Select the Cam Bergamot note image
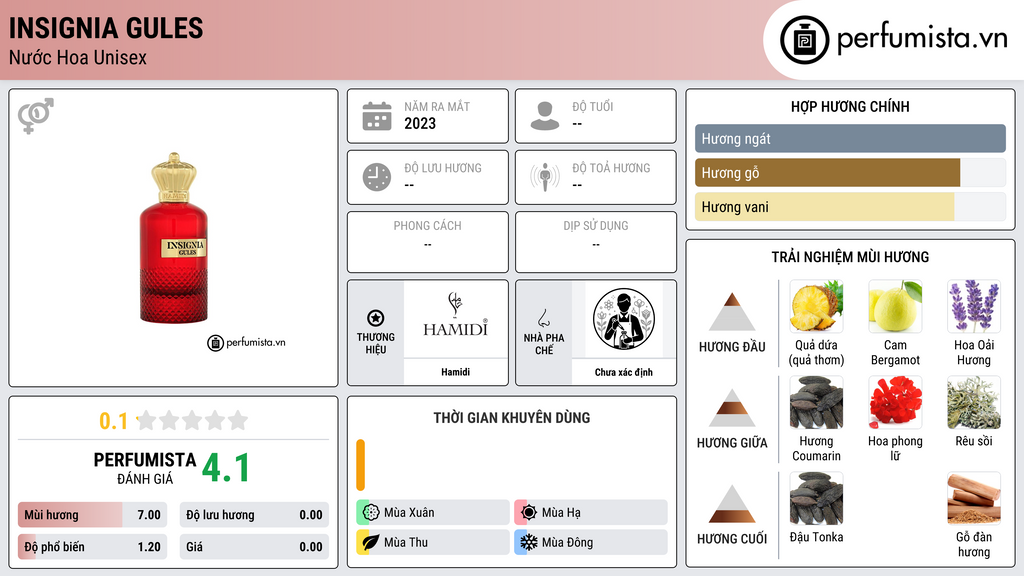This screenshot has width=1024, height=576. 895,306
